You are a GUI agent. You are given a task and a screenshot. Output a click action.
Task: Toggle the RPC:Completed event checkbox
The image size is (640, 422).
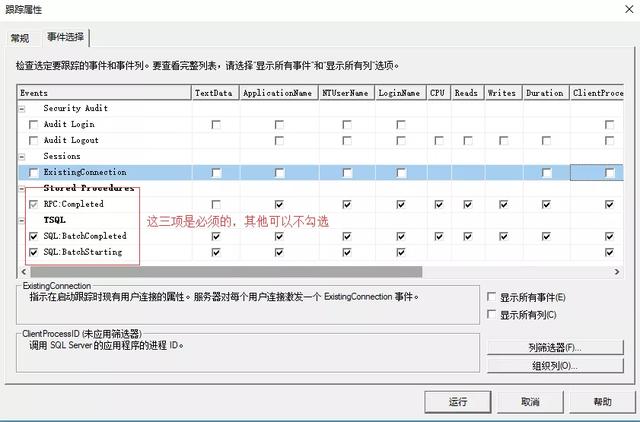tap(33, 204)
